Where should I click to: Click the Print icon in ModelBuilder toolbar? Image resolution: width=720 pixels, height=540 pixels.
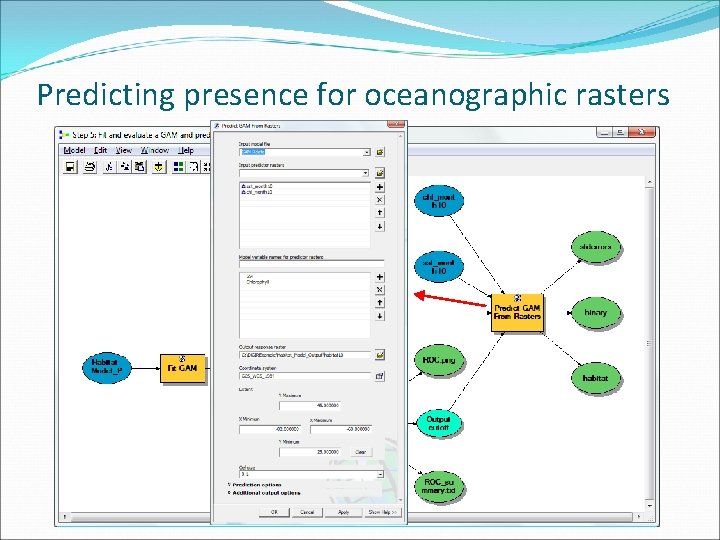(90, 167)
